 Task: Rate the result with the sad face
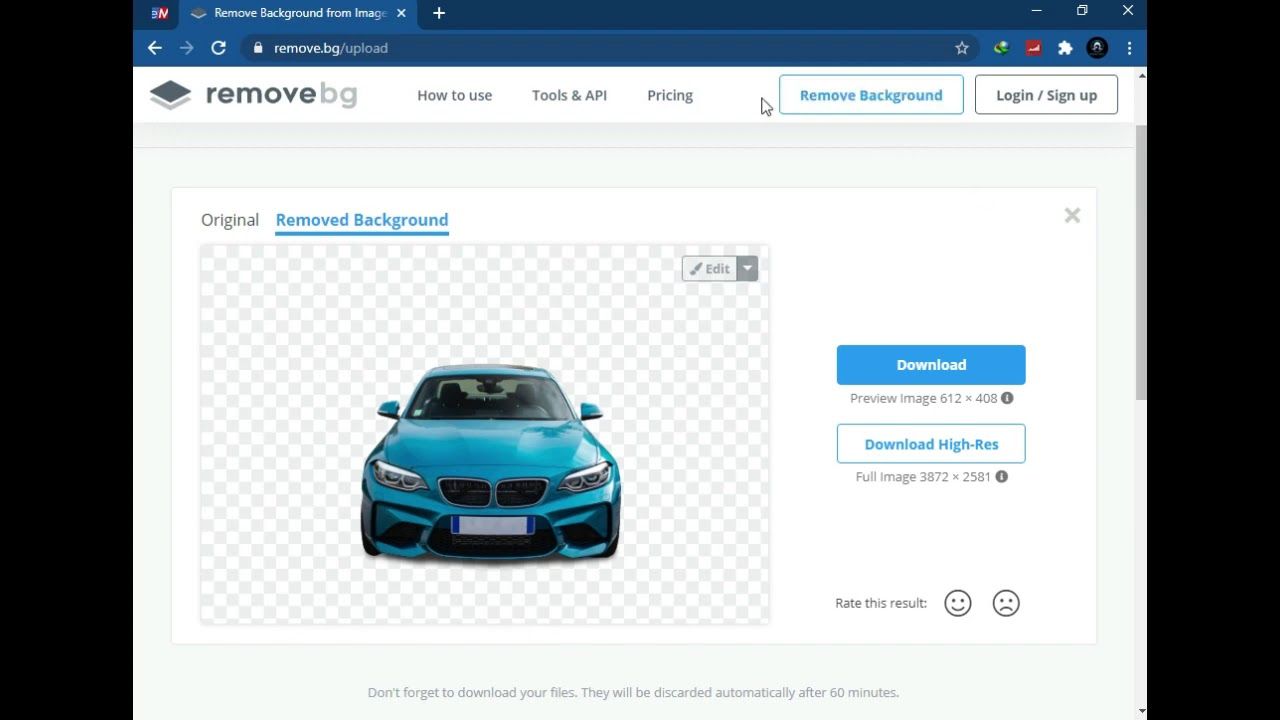[x=1006, y=603]
